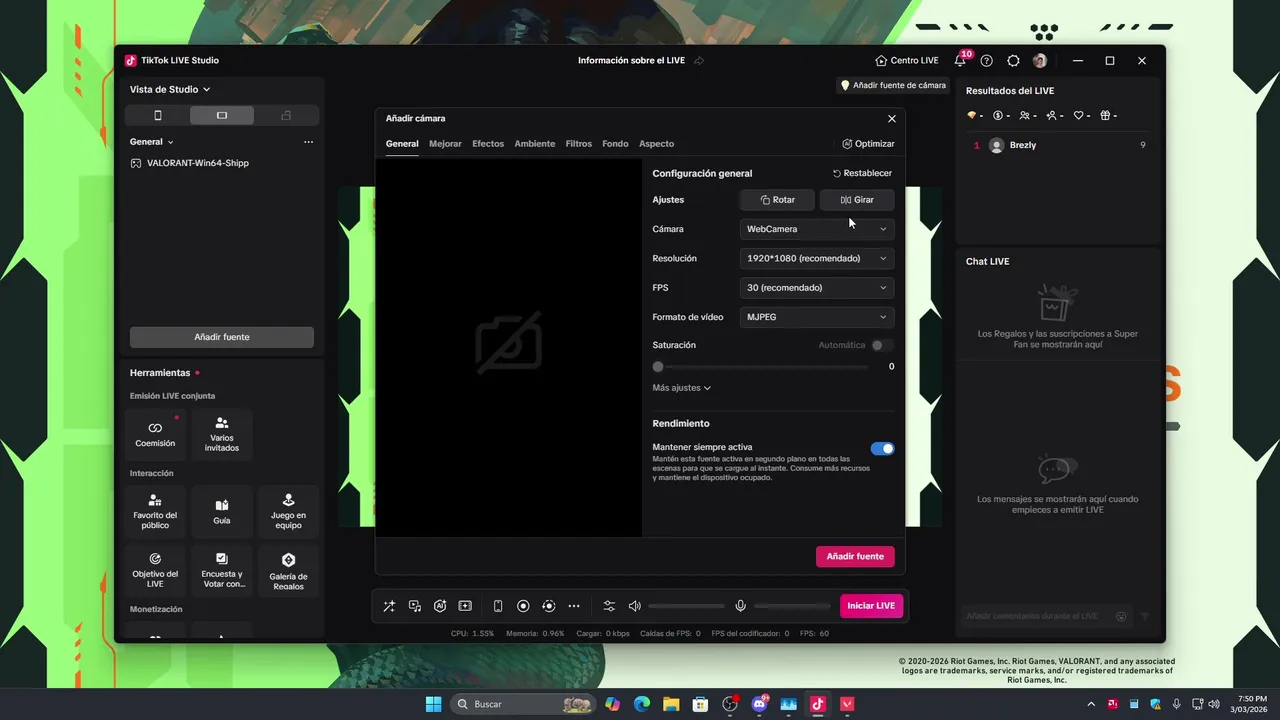Collapse the General scene chevron

click(171, 142)
